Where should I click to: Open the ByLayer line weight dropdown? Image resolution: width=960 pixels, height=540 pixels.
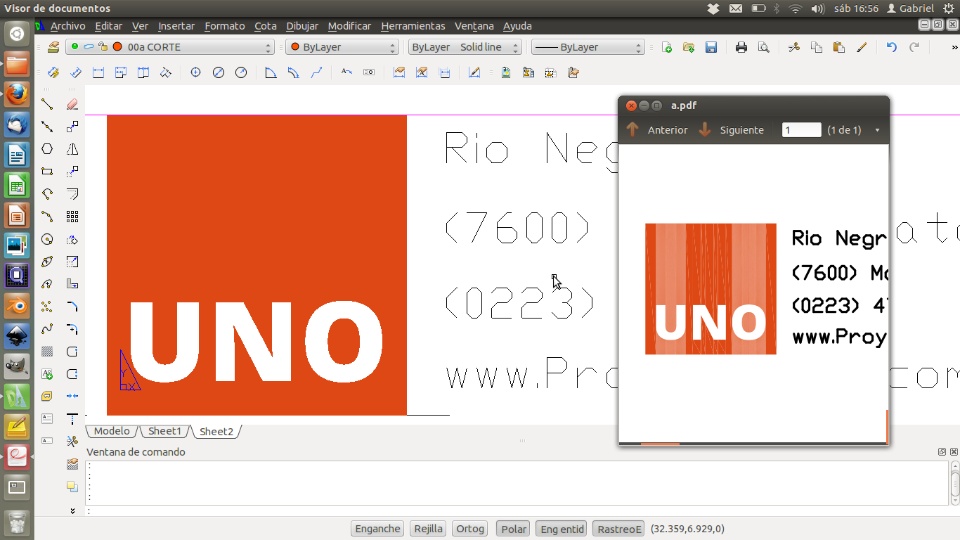click(588, 47)
